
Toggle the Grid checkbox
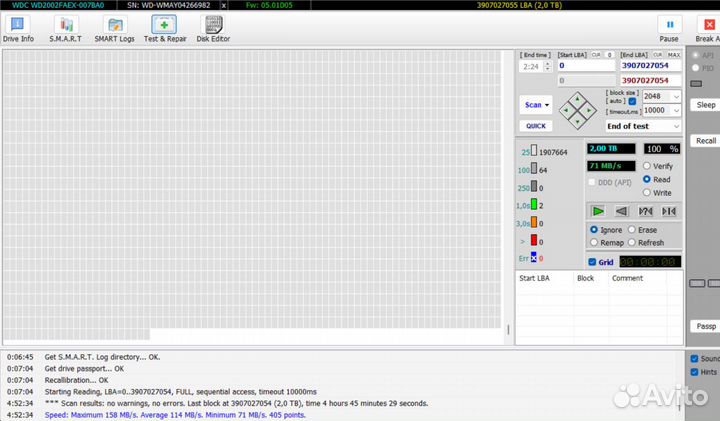pos(592,262)
